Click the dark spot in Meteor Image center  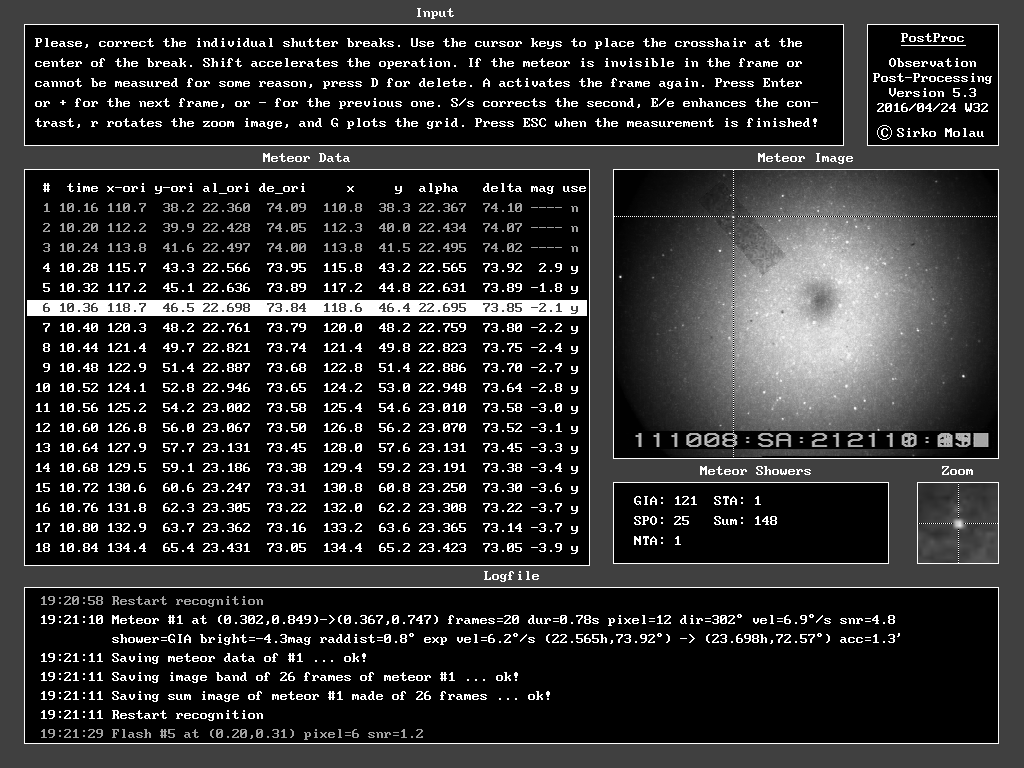tap(821, 297)
